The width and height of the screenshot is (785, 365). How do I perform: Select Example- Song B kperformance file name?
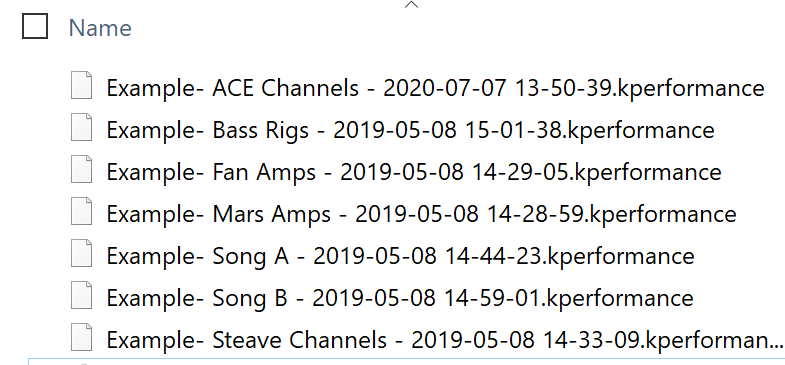pos(400,299)
